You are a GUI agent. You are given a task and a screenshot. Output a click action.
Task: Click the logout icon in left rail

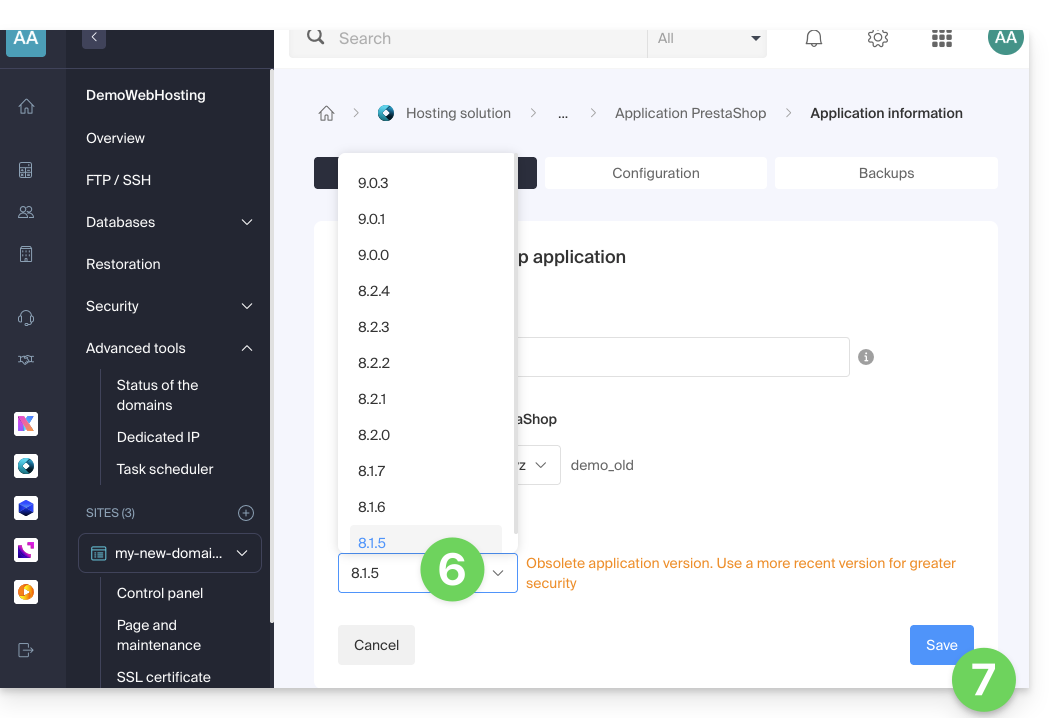point(26,650)
